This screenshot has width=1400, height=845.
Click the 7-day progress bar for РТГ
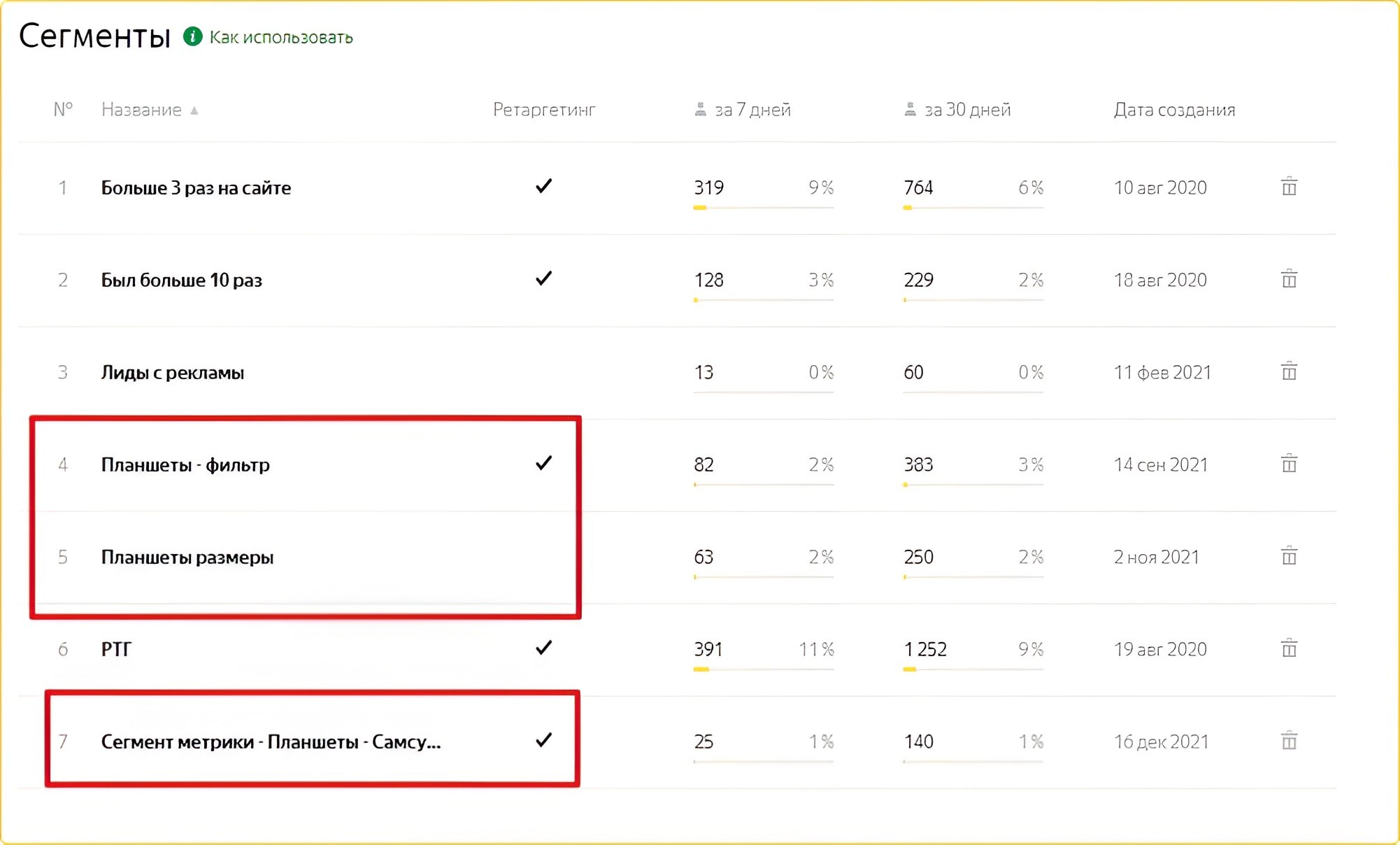click(x=763, y=669)
